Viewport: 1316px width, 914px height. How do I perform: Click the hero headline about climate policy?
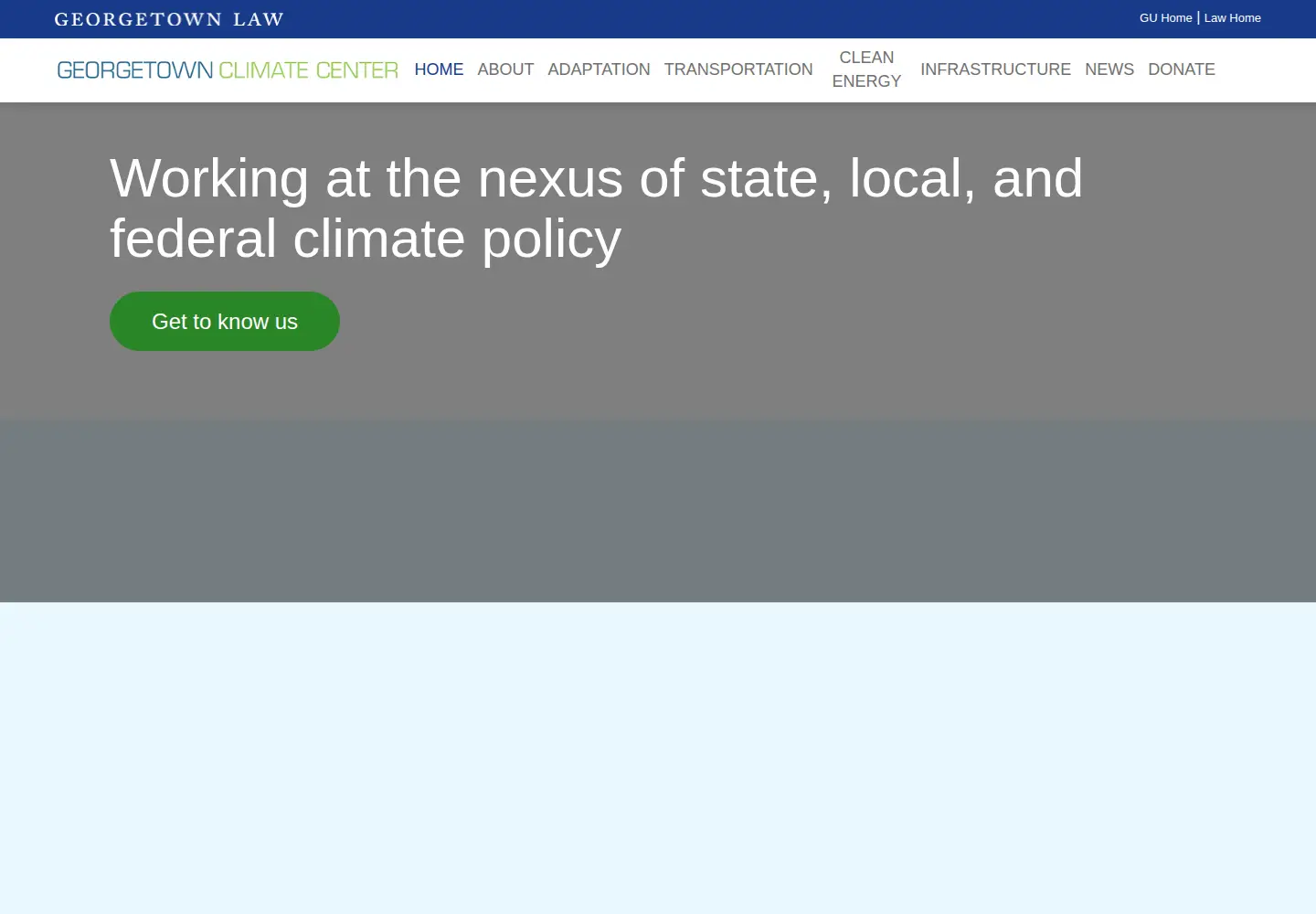[596, 208]
